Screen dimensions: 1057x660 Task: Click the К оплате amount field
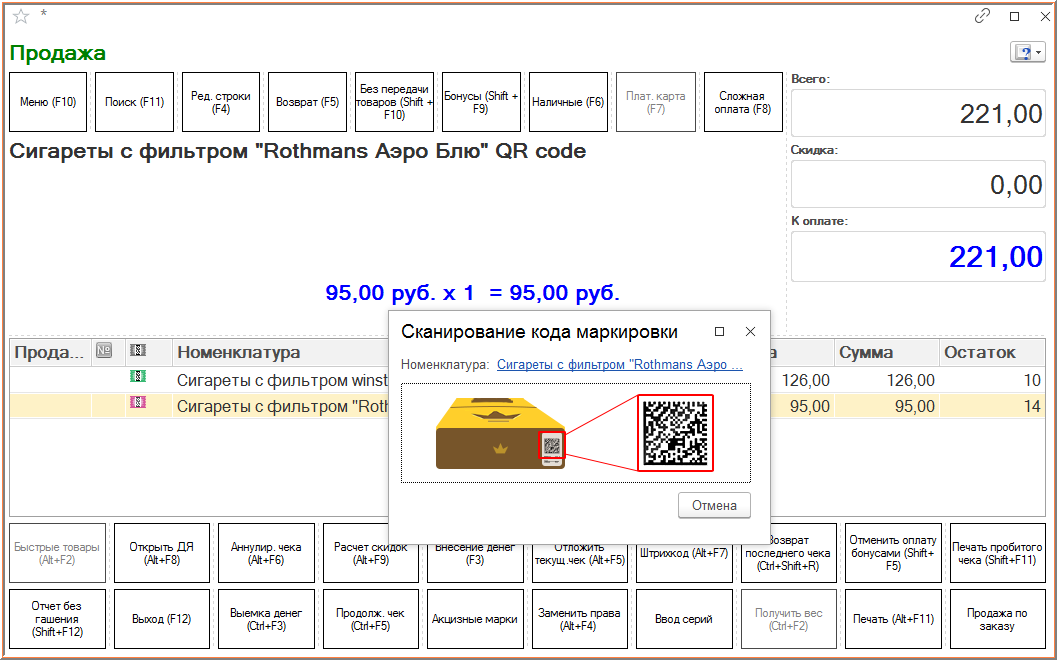[x=918, y=257]
